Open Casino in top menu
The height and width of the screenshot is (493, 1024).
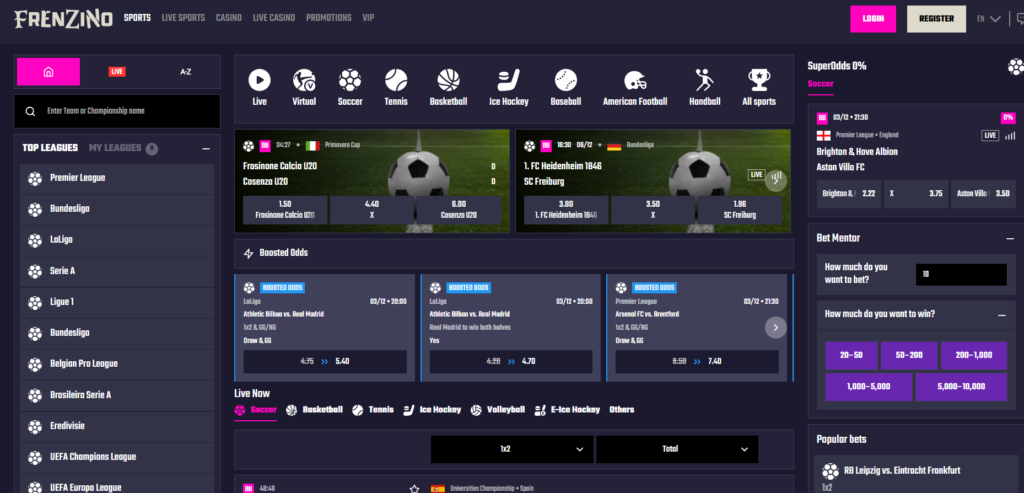(x=229, y=18)
